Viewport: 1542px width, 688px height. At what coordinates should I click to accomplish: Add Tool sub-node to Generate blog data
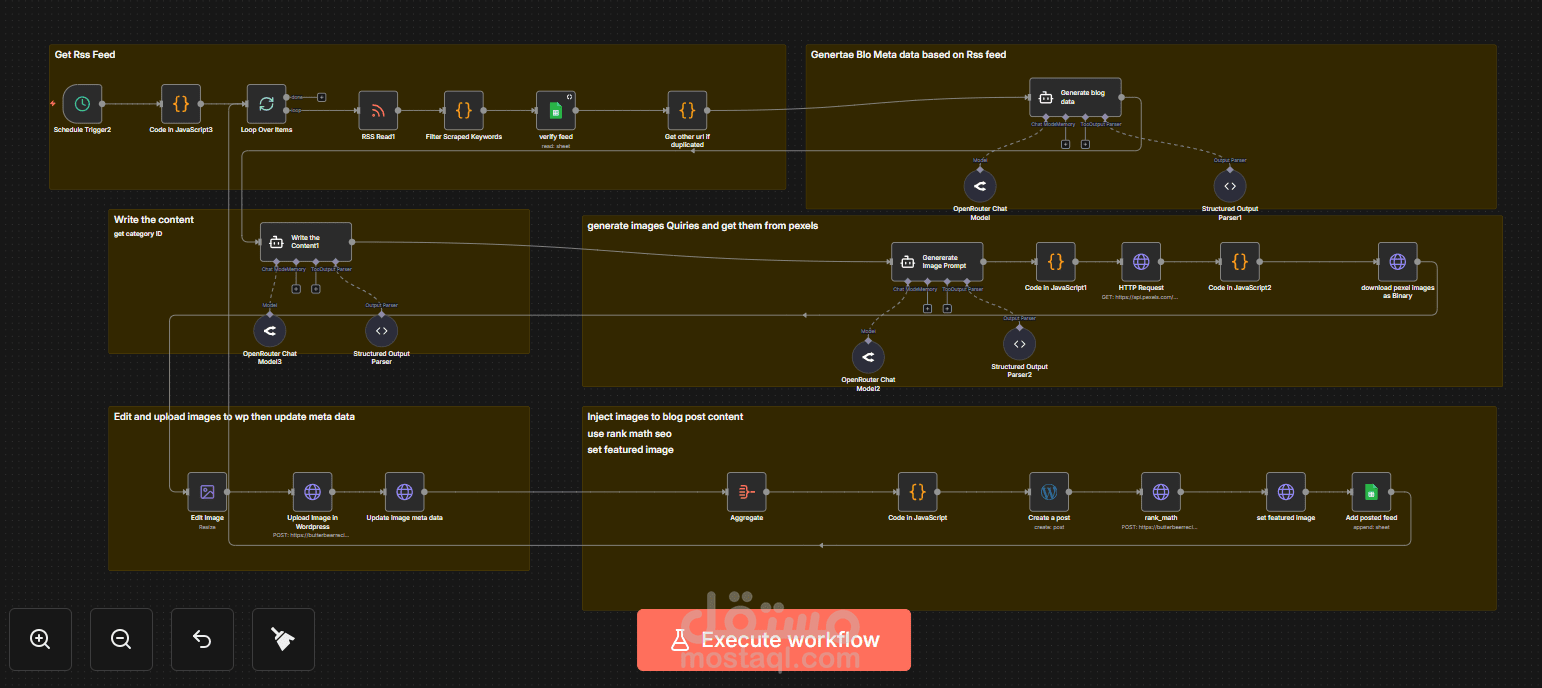[1085, 144]
